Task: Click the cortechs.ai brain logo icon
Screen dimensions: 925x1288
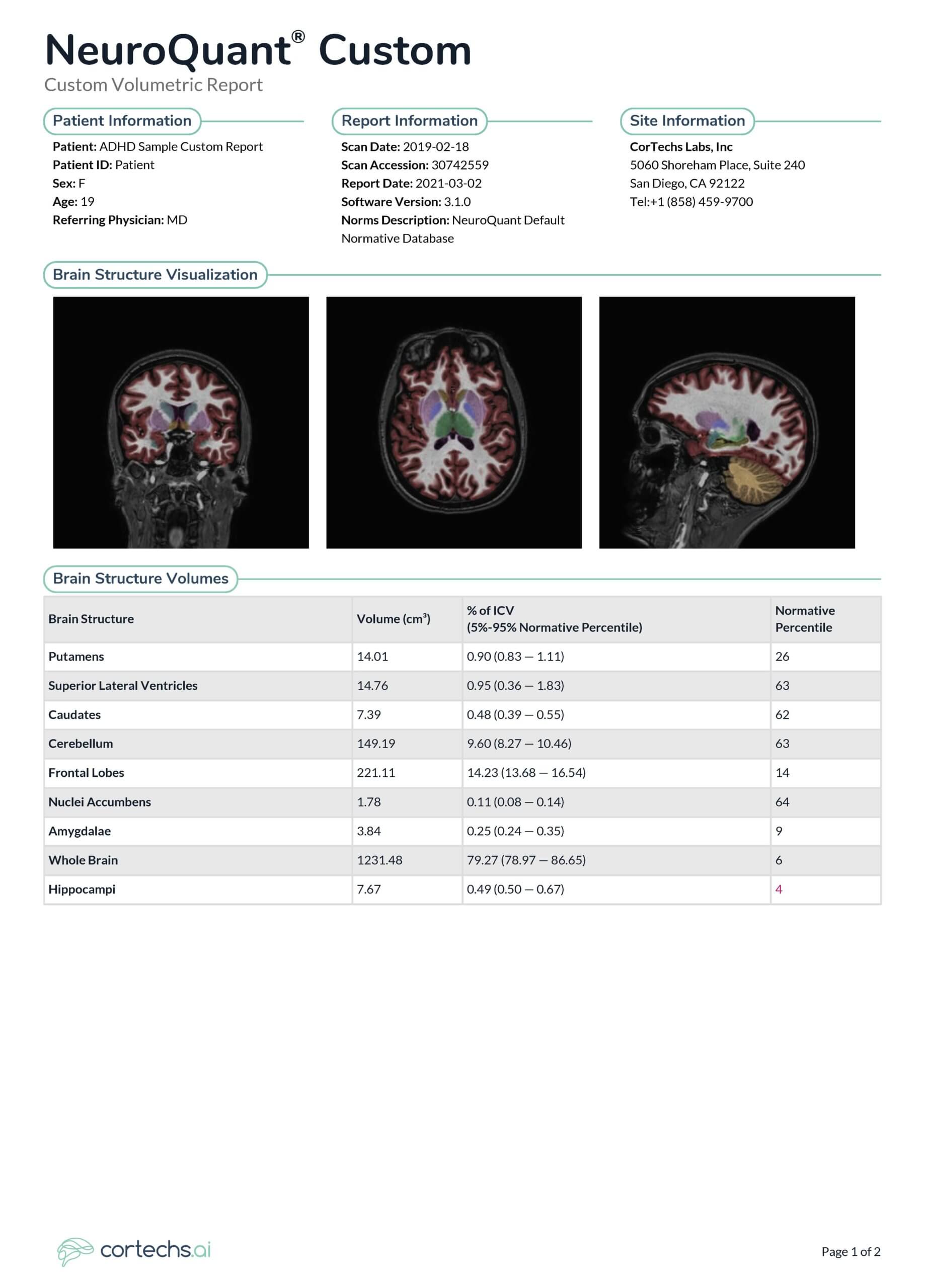Action: [75, 1252]
